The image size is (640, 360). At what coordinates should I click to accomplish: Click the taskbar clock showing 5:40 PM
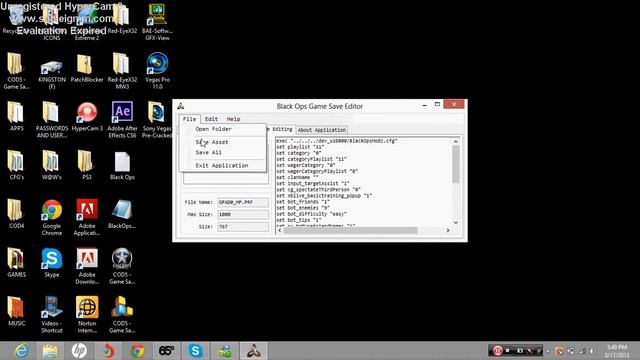tap(617, 351)
